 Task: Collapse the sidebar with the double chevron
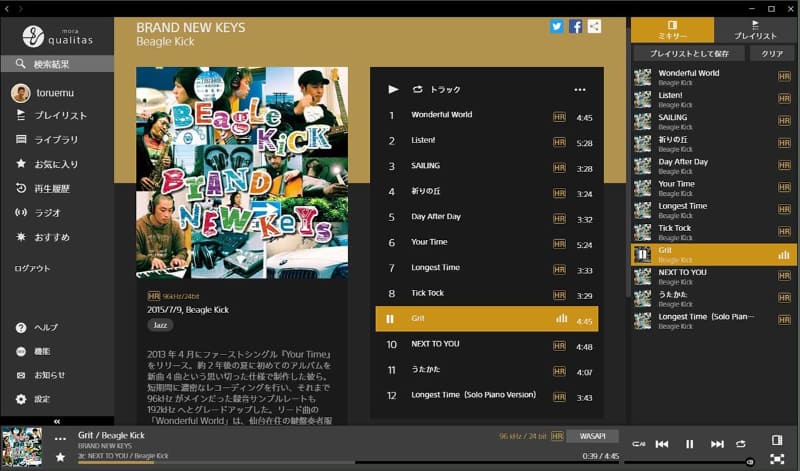(57, 421)
